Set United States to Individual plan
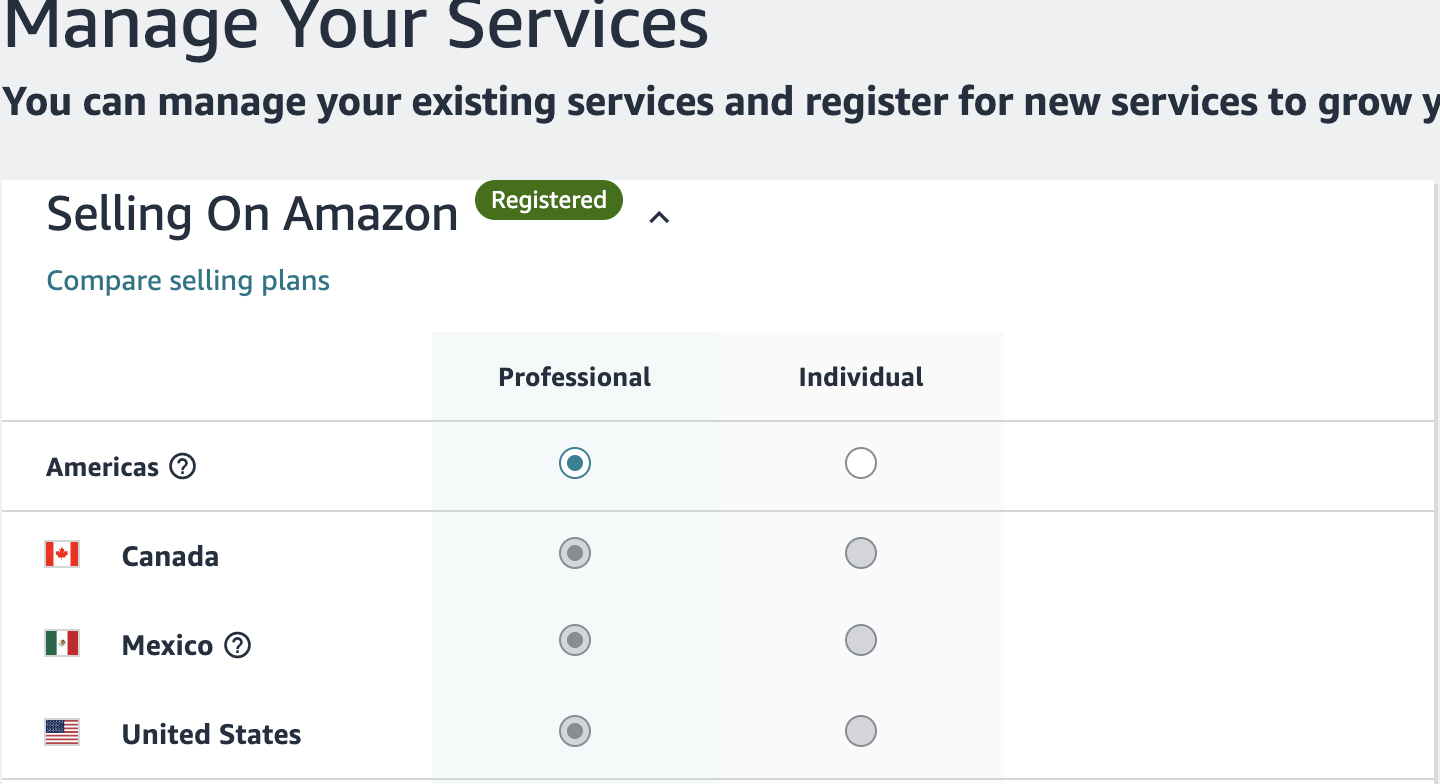This screenshot has width=1440, height=784. click(860, 731)
